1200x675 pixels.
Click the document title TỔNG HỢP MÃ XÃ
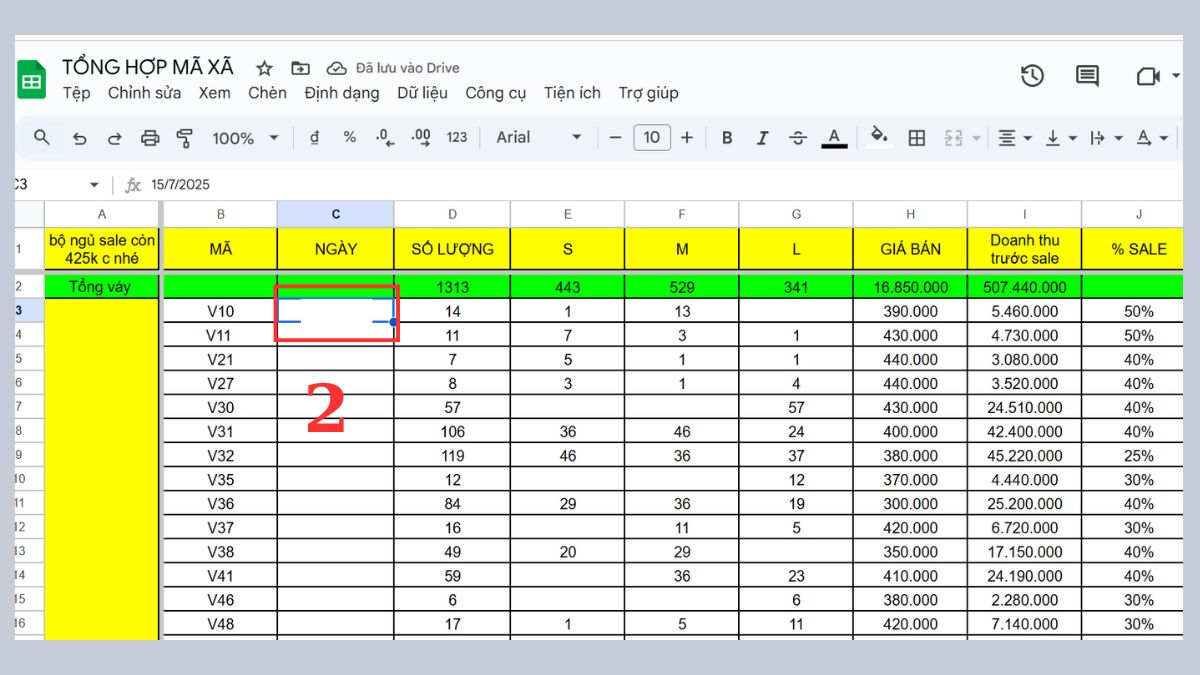pos(148,67)
